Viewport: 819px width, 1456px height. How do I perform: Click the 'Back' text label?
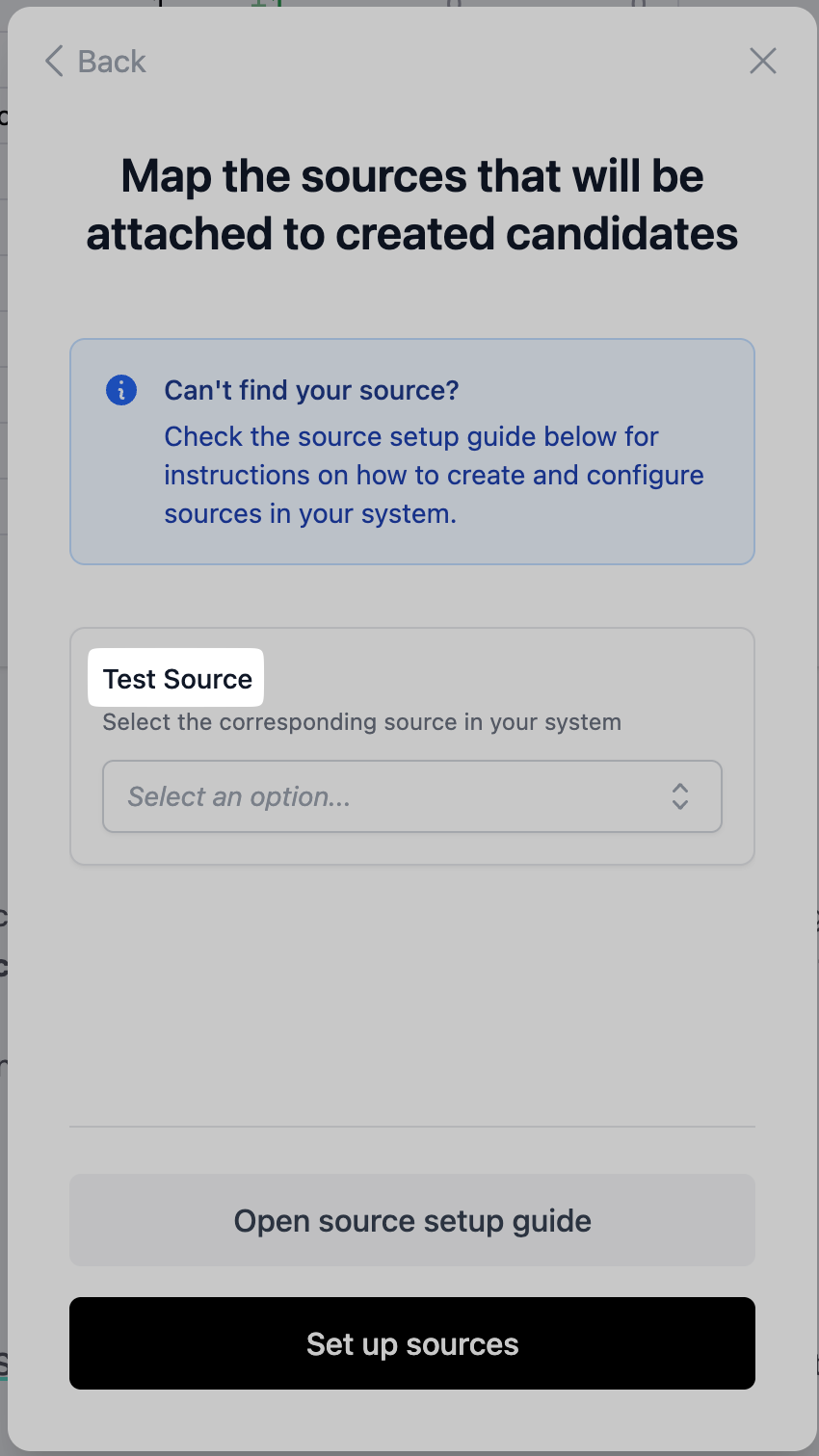[x=112, y=62]
